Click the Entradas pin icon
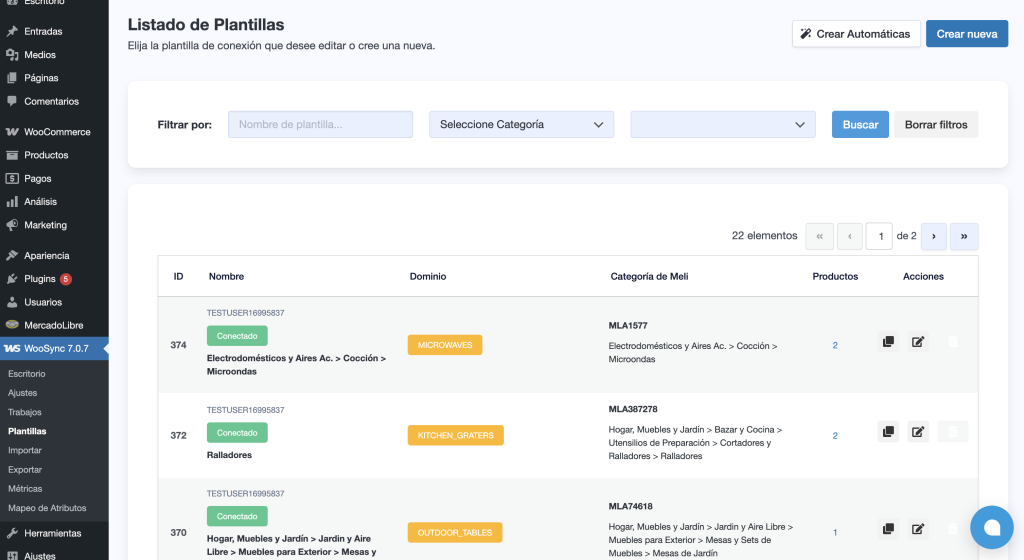The height and width of the screenshot is (560, 1024). [x=12, y=31]
